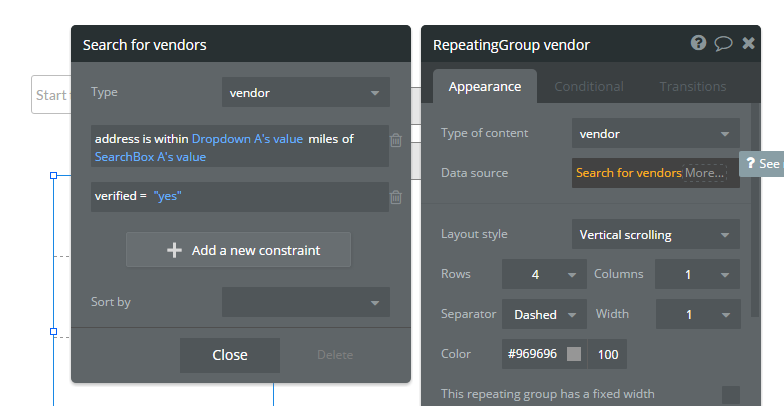
Task: Click the color hex code field
Action: pyautogui.click(x=533, y=354)
